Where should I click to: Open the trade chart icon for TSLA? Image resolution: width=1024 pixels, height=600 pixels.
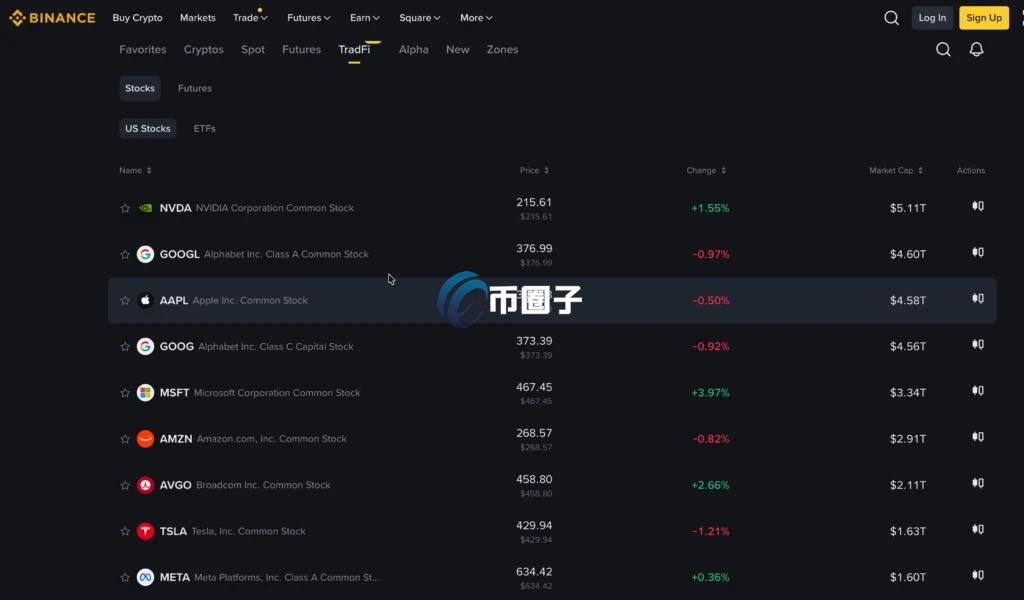978,529
